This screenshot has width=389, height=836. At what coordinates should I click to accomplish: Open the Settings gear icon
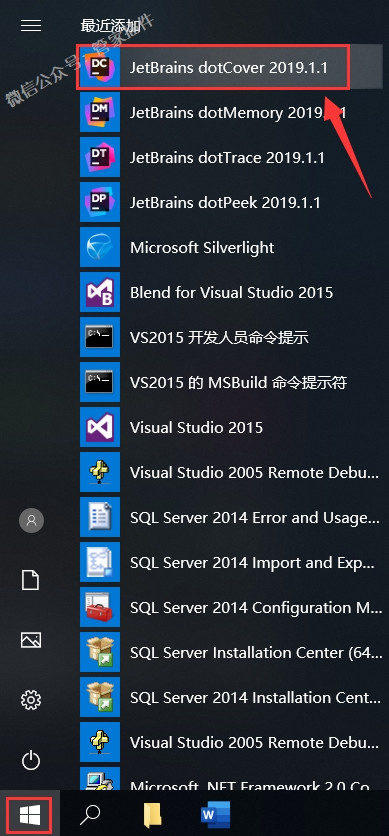pyautogui.click(x=31, y=699)
